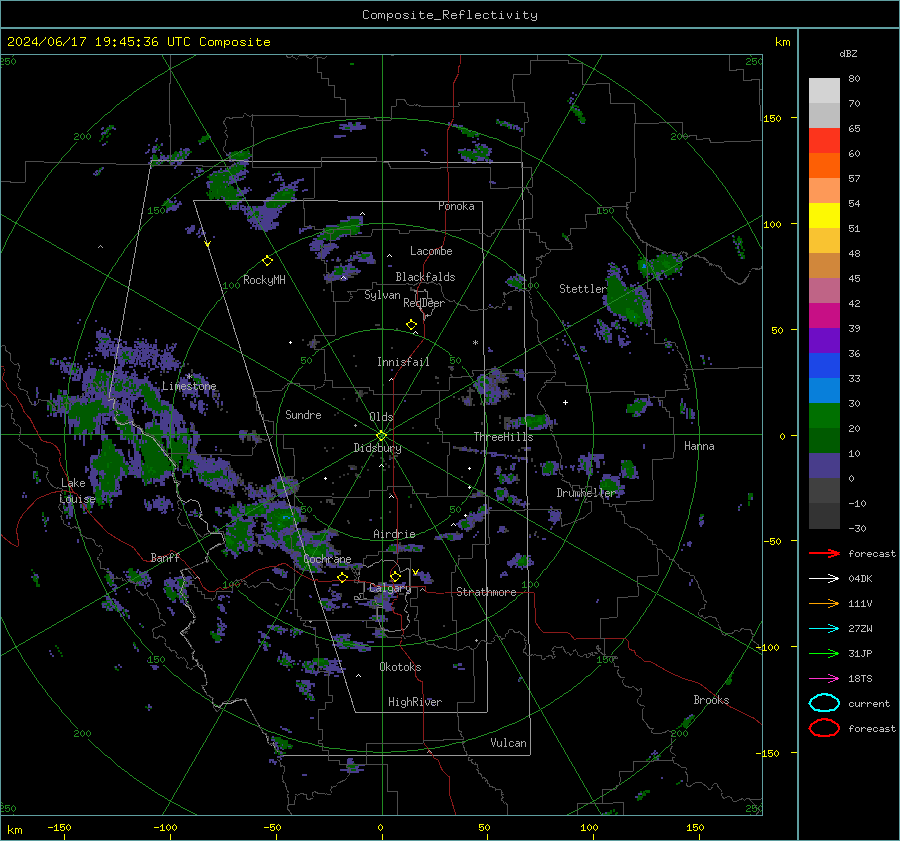Select the slate purple 10 dBZ band
The height and width of the screenshot is (841, 900).
pos(824,465)
